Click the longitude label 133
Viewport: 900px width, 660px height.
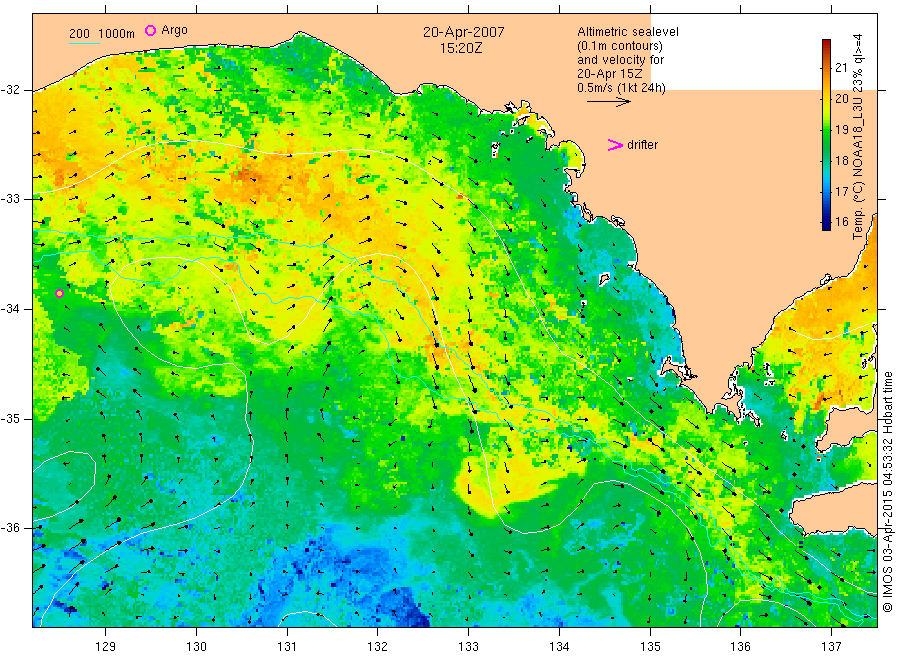coord(468,647)
